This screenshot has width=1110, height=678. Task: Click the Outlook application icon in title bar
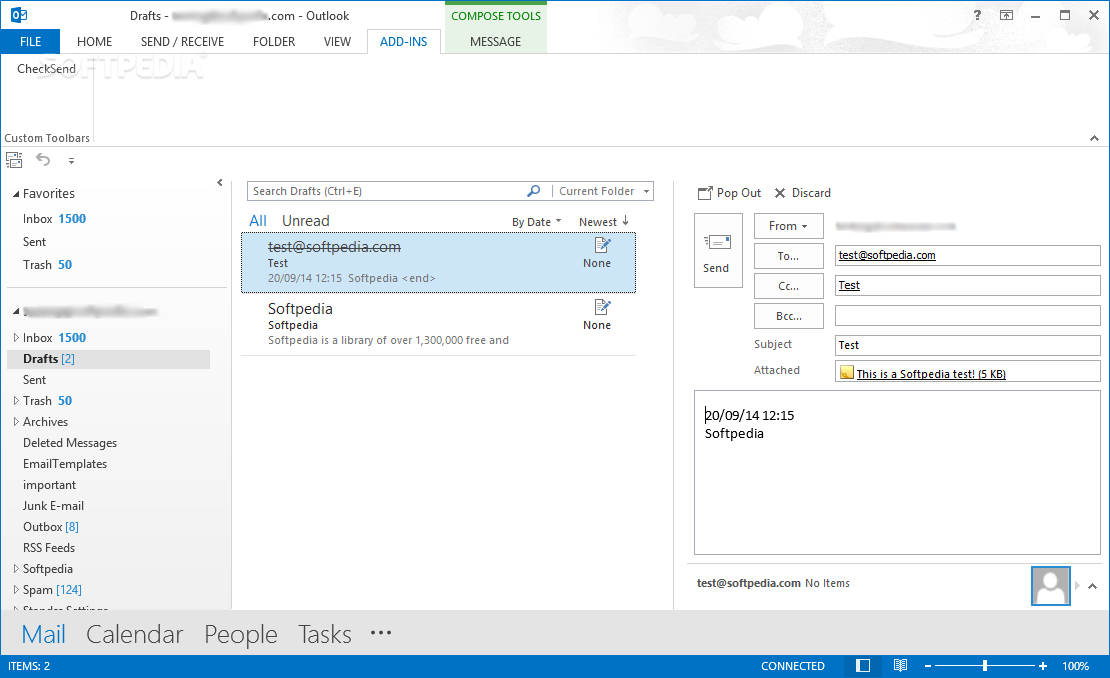point(18,15)
